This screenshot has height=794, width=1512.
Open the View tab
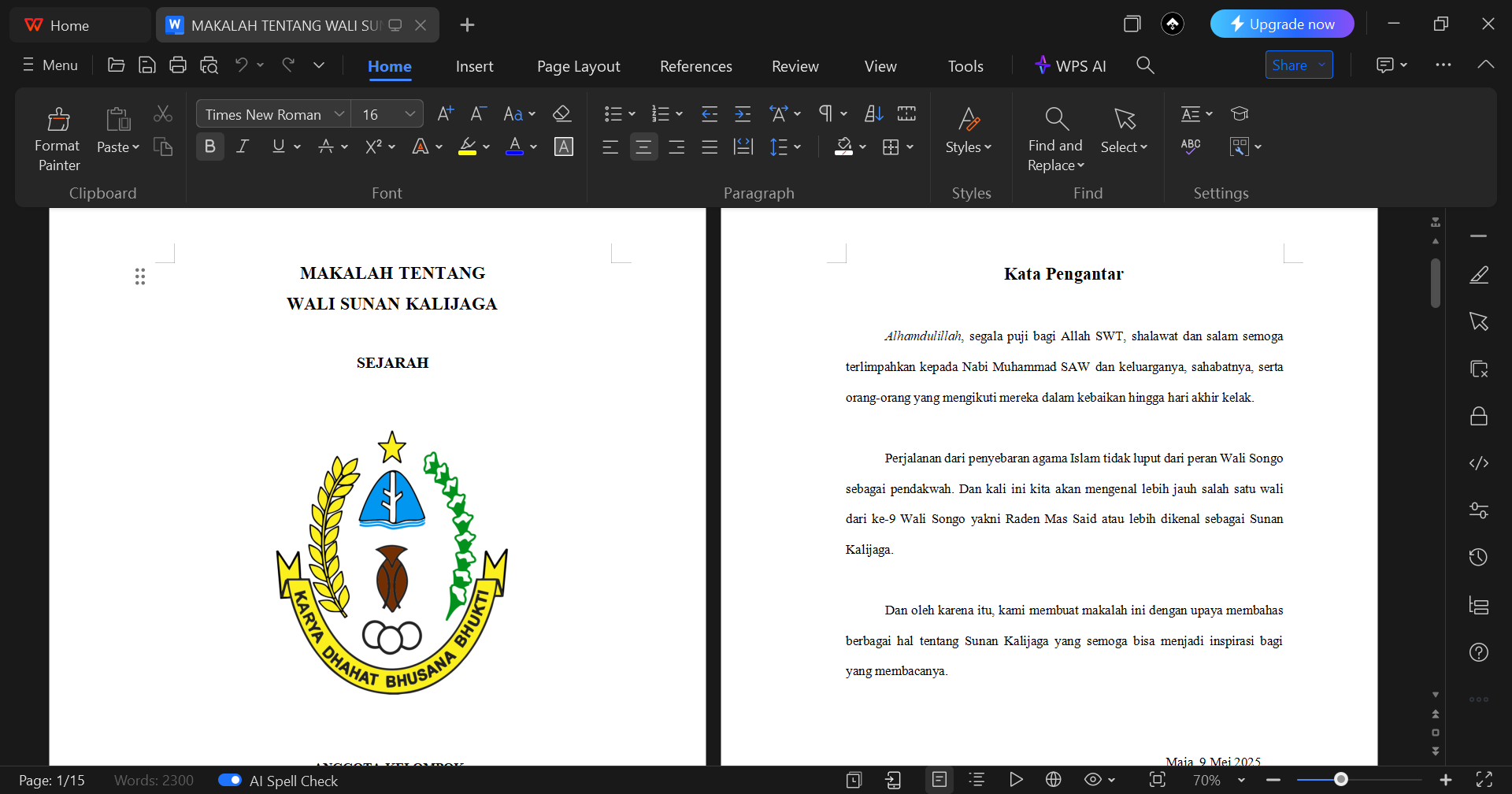coord(880,66)
